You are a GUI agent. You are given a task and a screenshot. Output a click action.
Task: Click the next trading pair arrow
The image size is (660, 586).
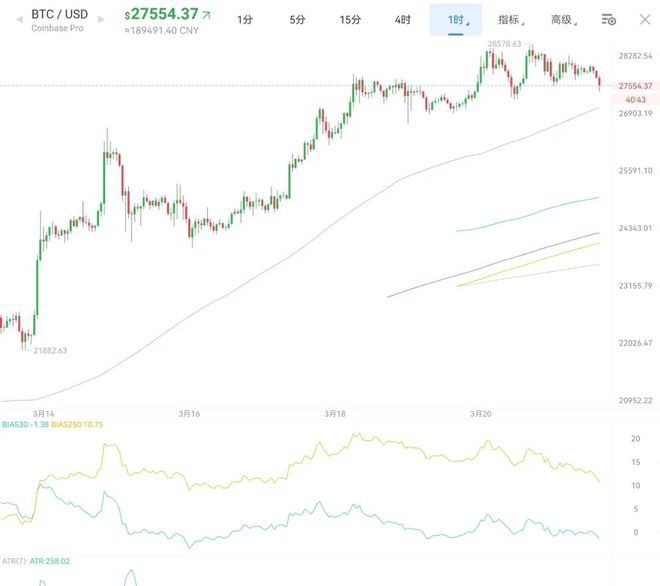click(x=100, y=19)
